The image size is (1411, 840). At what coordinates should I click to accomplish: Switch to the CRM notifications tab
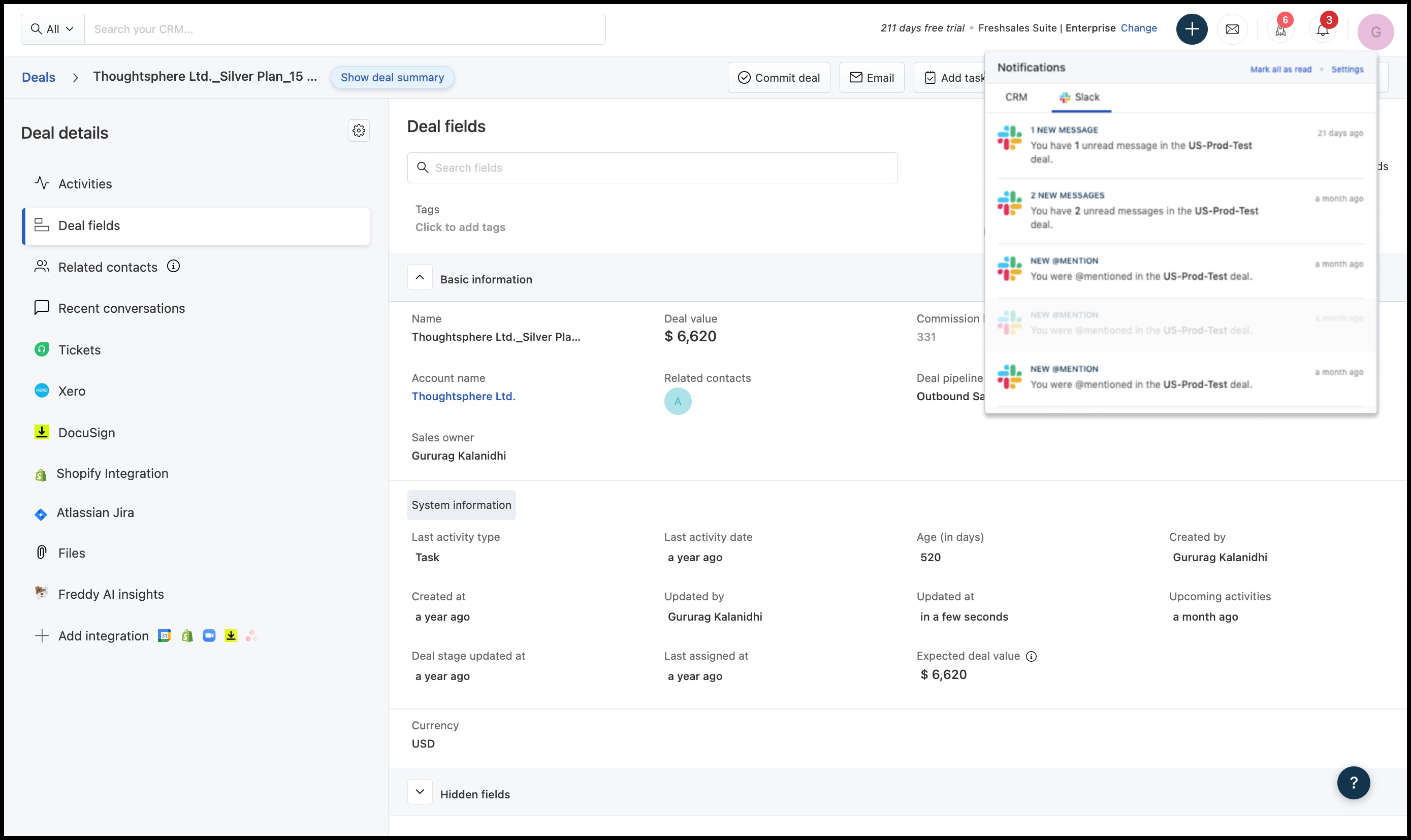click(1016, 97)
